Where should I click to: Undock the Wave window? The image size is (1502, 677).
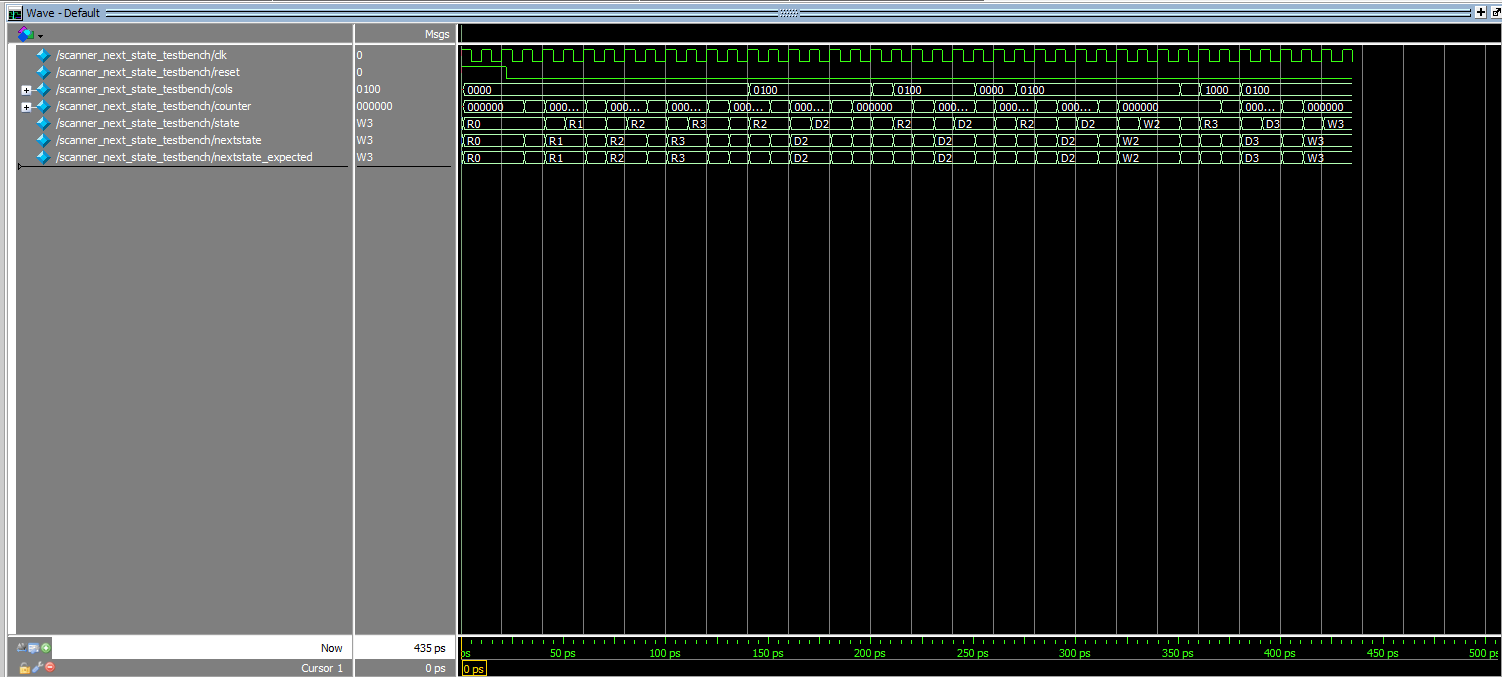(x=1495, y=12)
